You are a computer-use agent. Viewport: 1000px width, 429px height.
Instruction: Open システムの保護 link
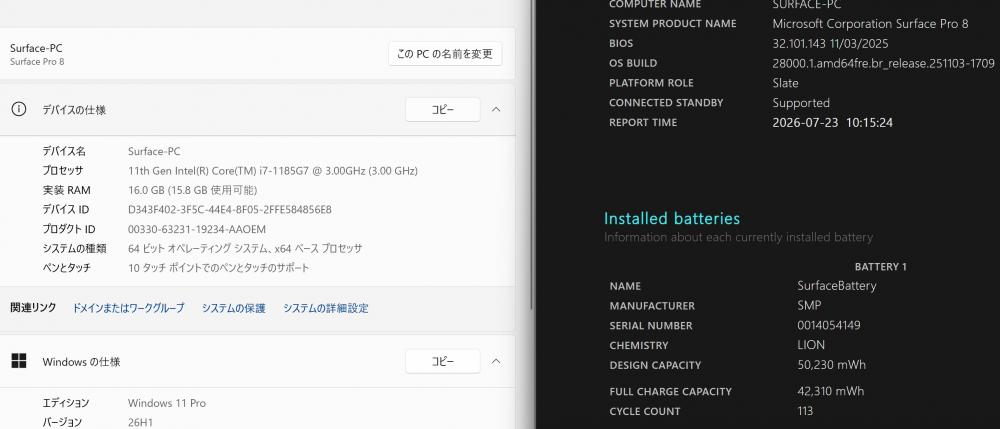click(x=233, y=308)
